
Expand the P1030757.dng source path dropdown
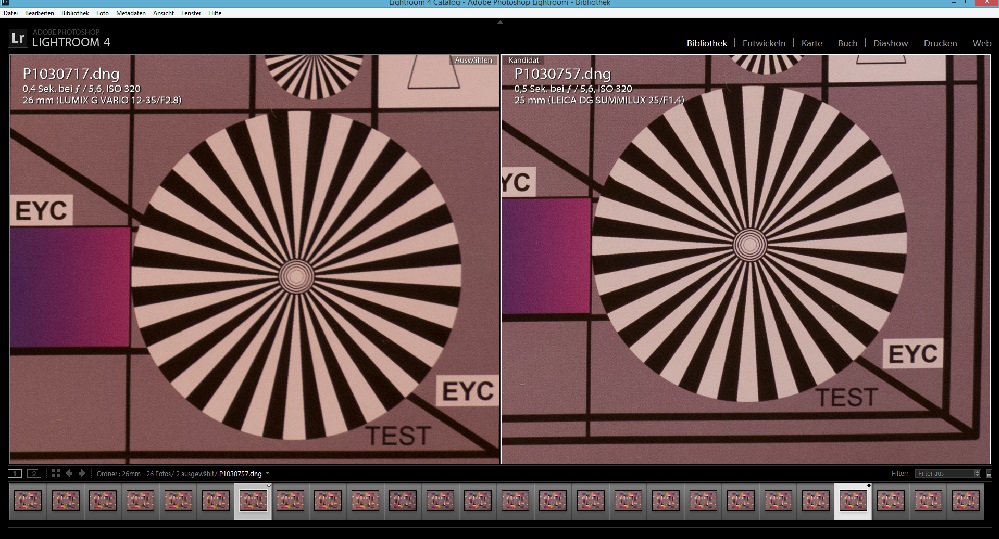coord(268,473)
